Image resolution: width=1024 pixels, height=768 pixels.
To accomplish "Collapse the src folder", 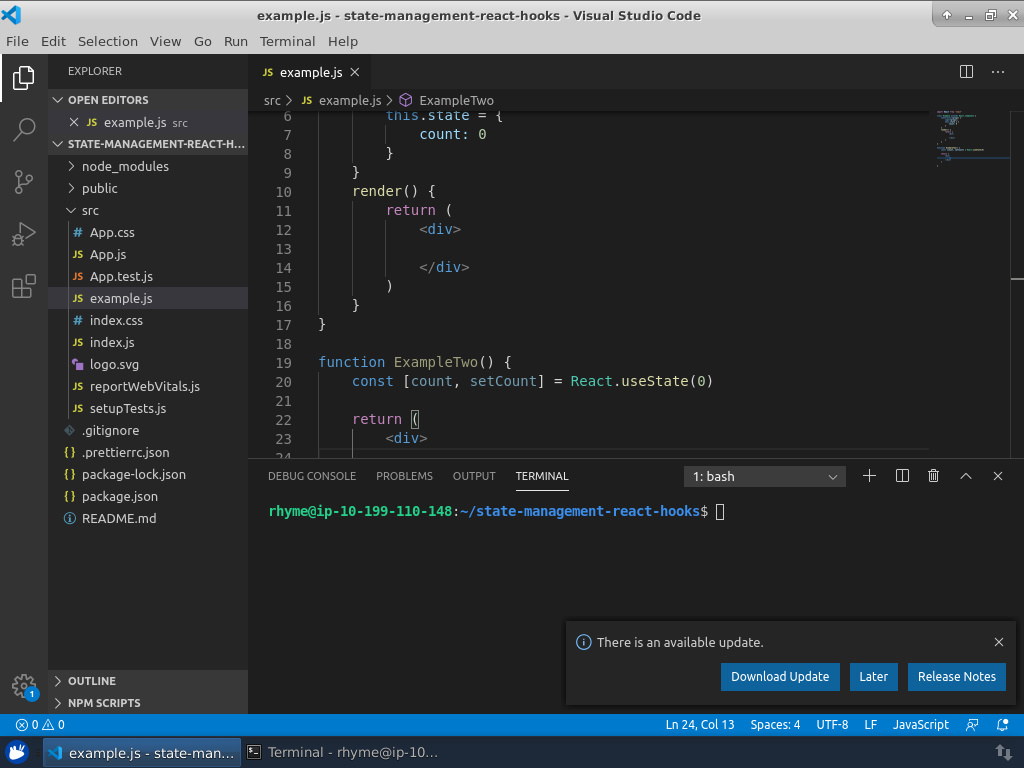I will pyautogui.click(x=90, y=211).
